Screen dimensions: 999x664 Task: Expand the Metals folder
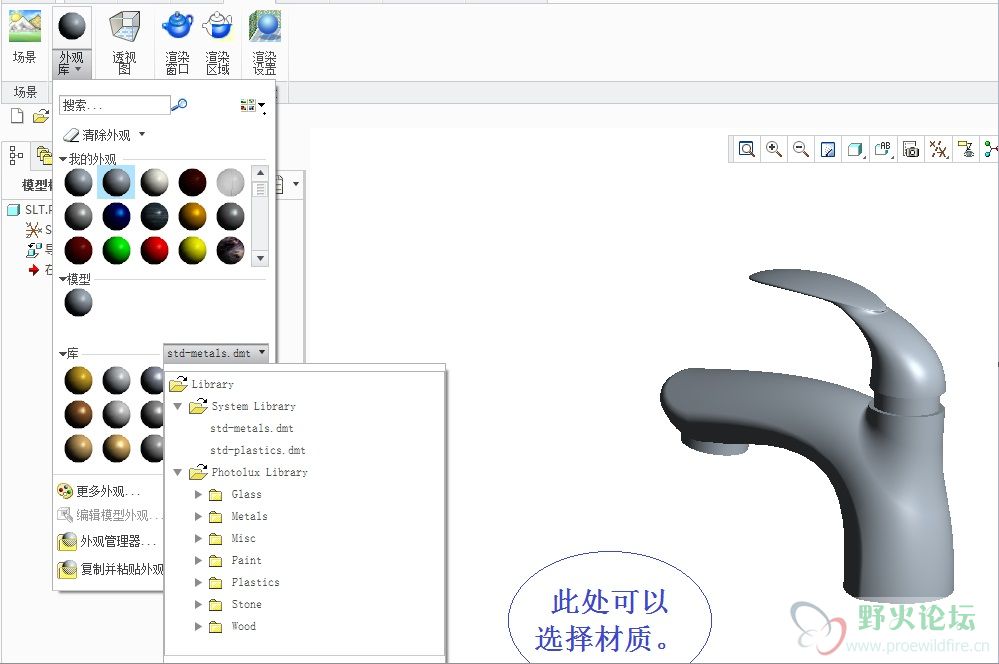pyautogui.click(x=198, y=517)
